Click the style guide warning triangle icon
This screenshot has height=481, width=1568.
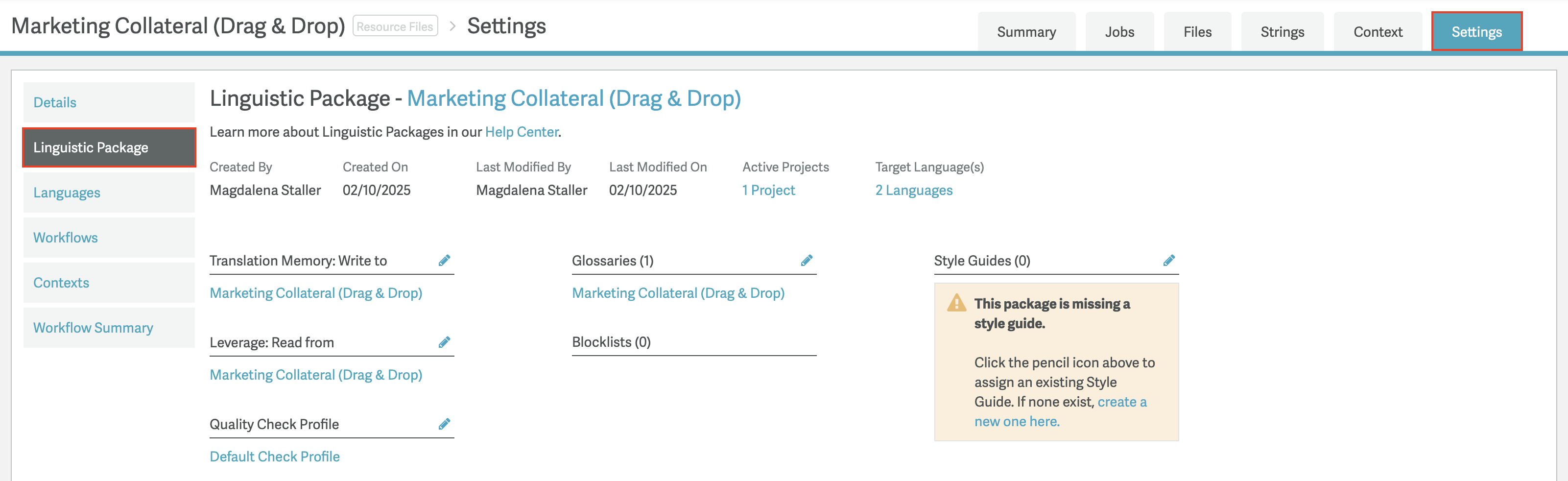click(x=956, y=303)
